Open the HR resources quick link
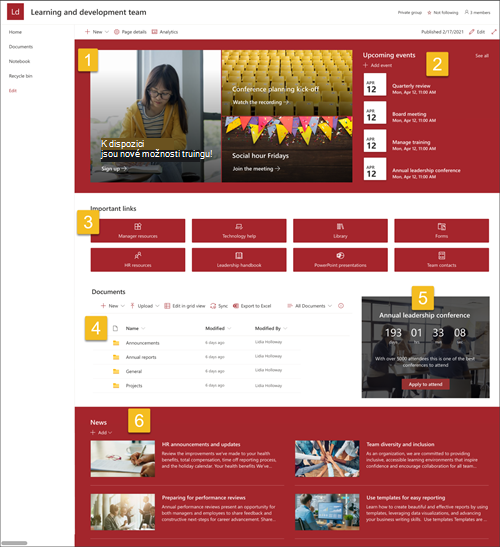 (138, 260)
